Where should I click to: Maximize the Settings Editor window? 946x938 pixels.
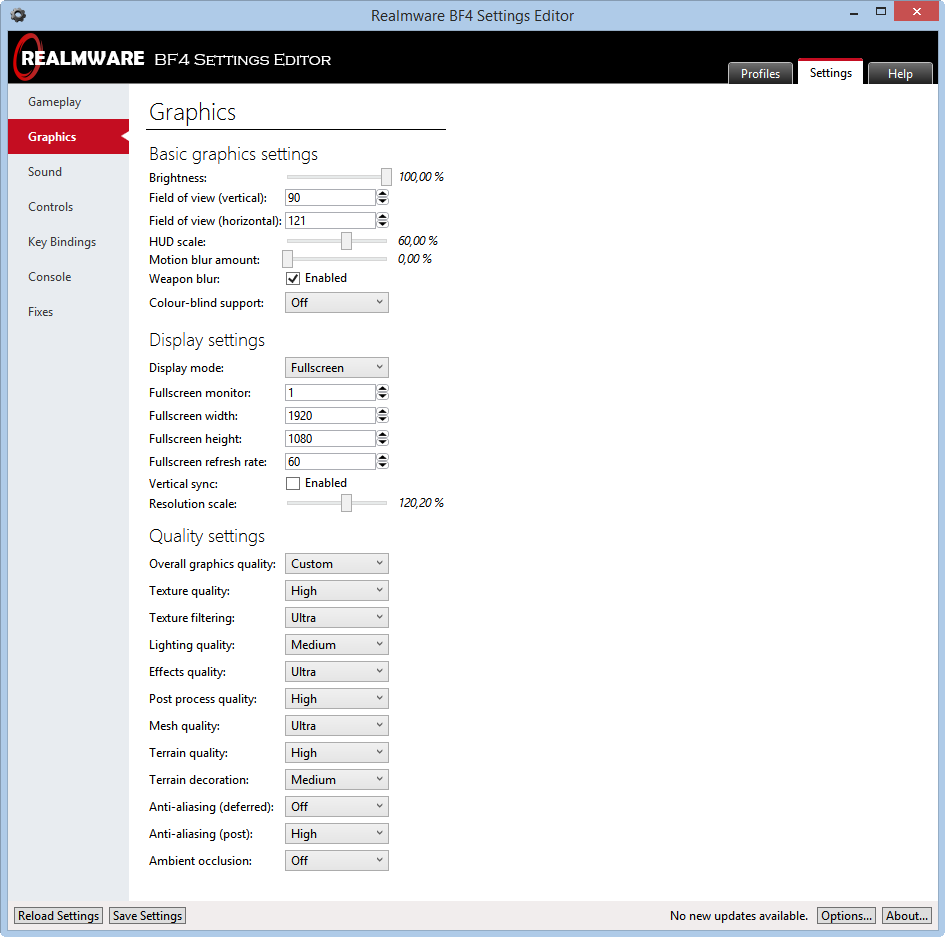coord(881,11)
